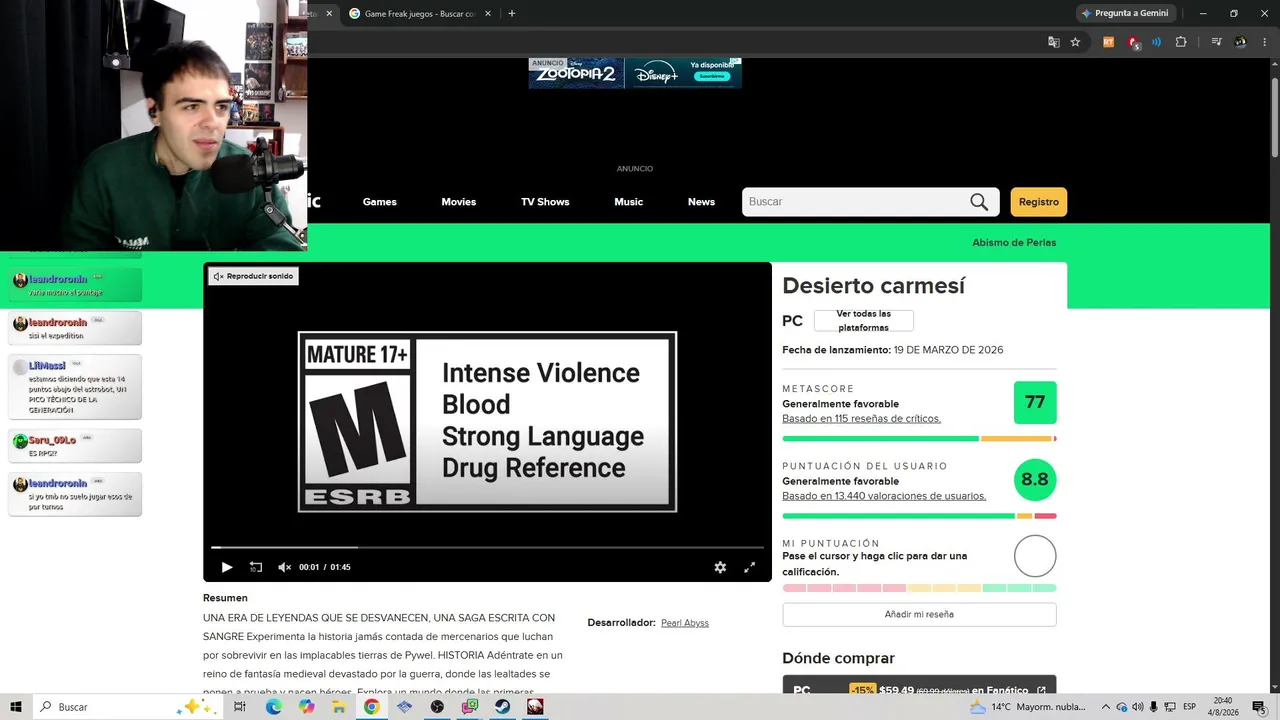Seek on the video progress bar
The width and height of the screenshot is (1280, 720).
(x=487, y=547)
